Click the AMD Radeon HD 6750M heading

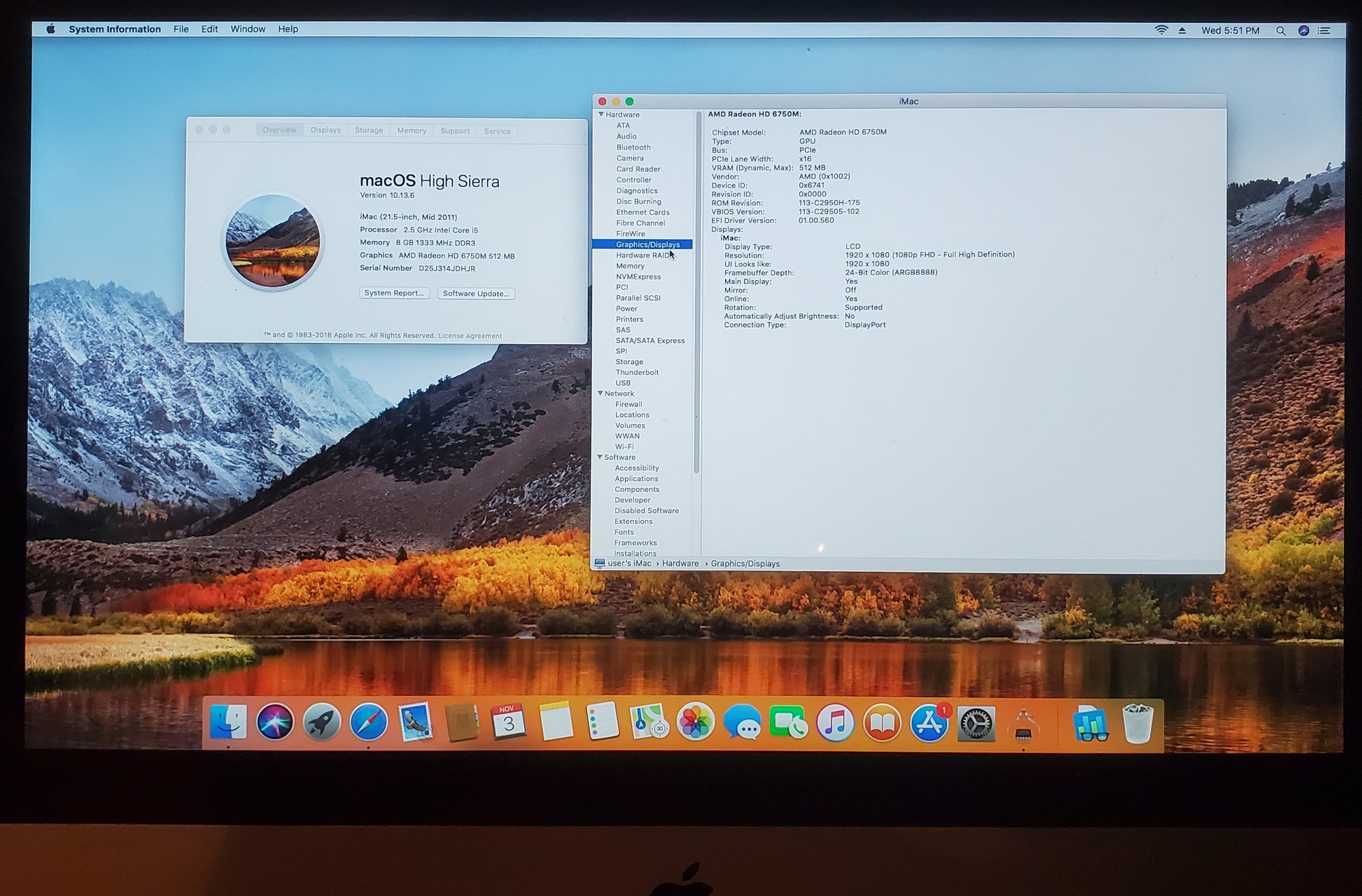[754, 114]
